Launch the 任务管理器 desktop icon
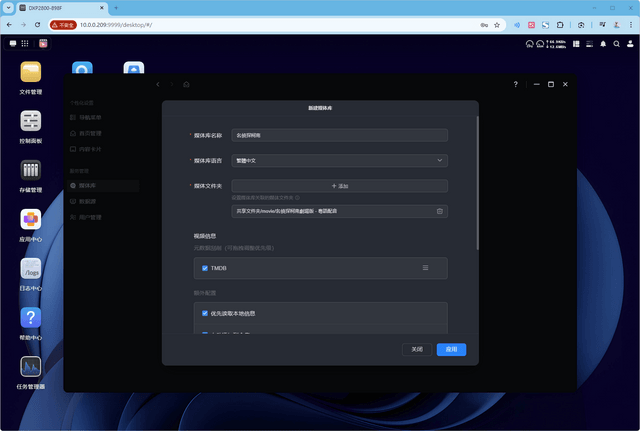 (x=31, y=367)
